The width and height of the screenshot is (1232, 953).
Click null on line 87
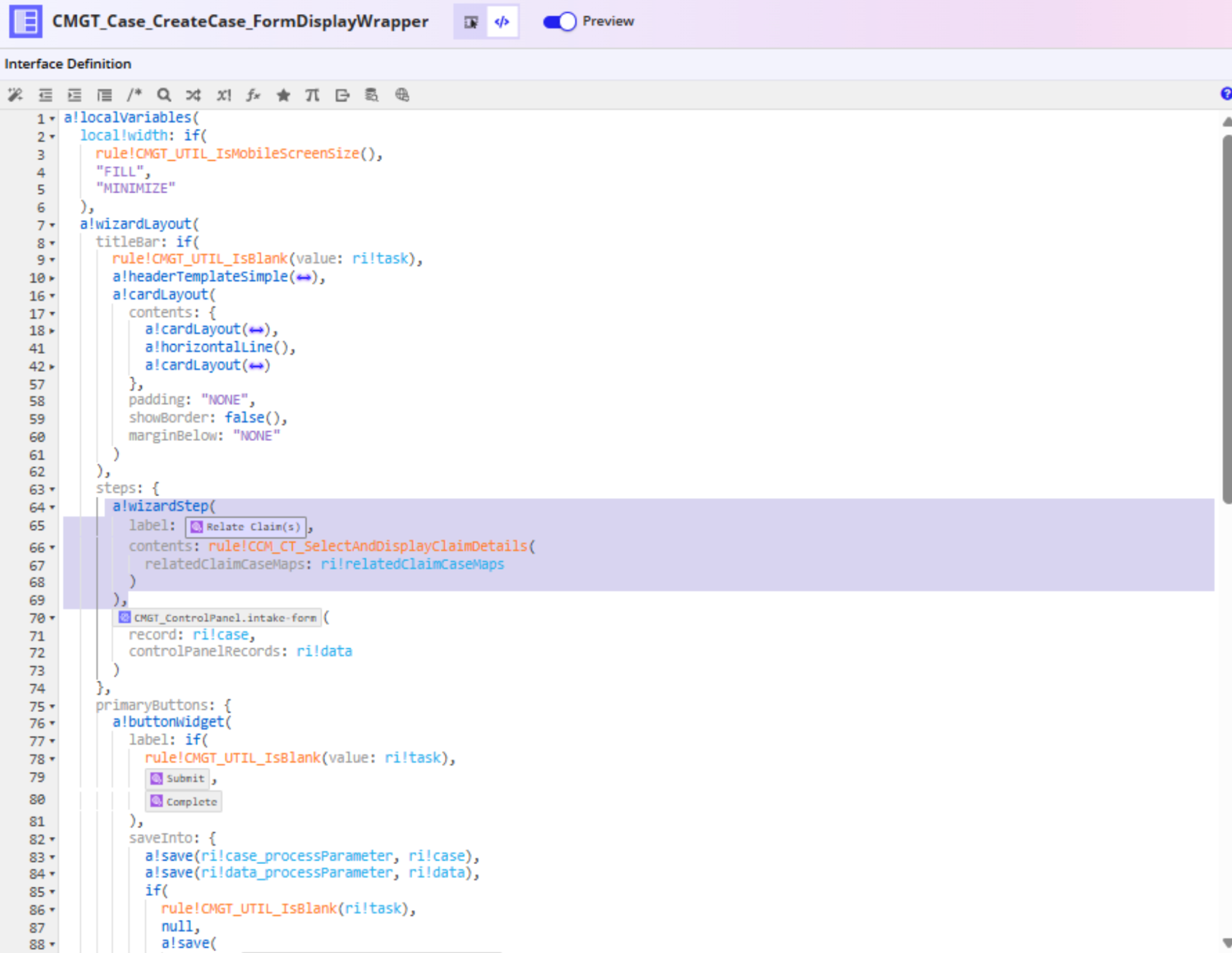pyautogui.click(x=177, y=926)
